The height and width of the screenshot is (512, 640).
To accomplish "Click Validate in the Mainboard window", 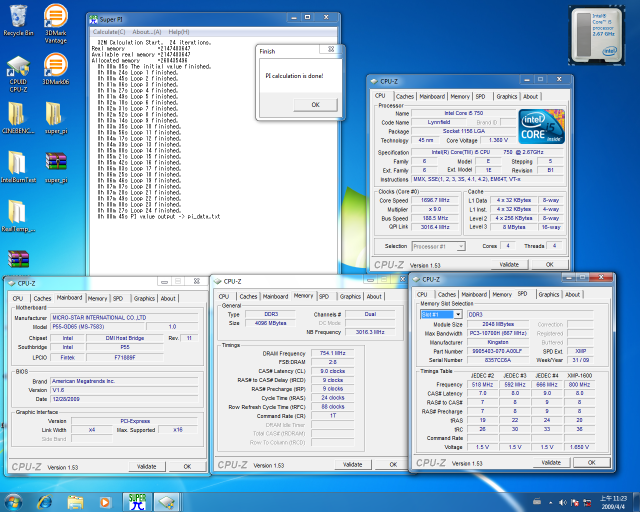I will pyautogui.click(x=147, y=466).
